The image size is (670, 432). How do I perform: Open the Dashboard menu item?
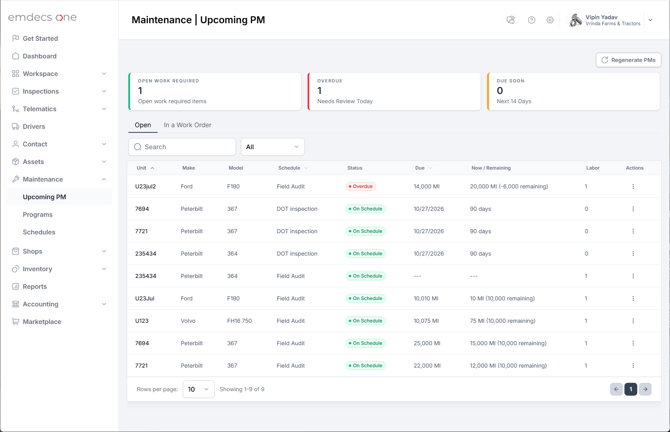click(x=39, y=56)
